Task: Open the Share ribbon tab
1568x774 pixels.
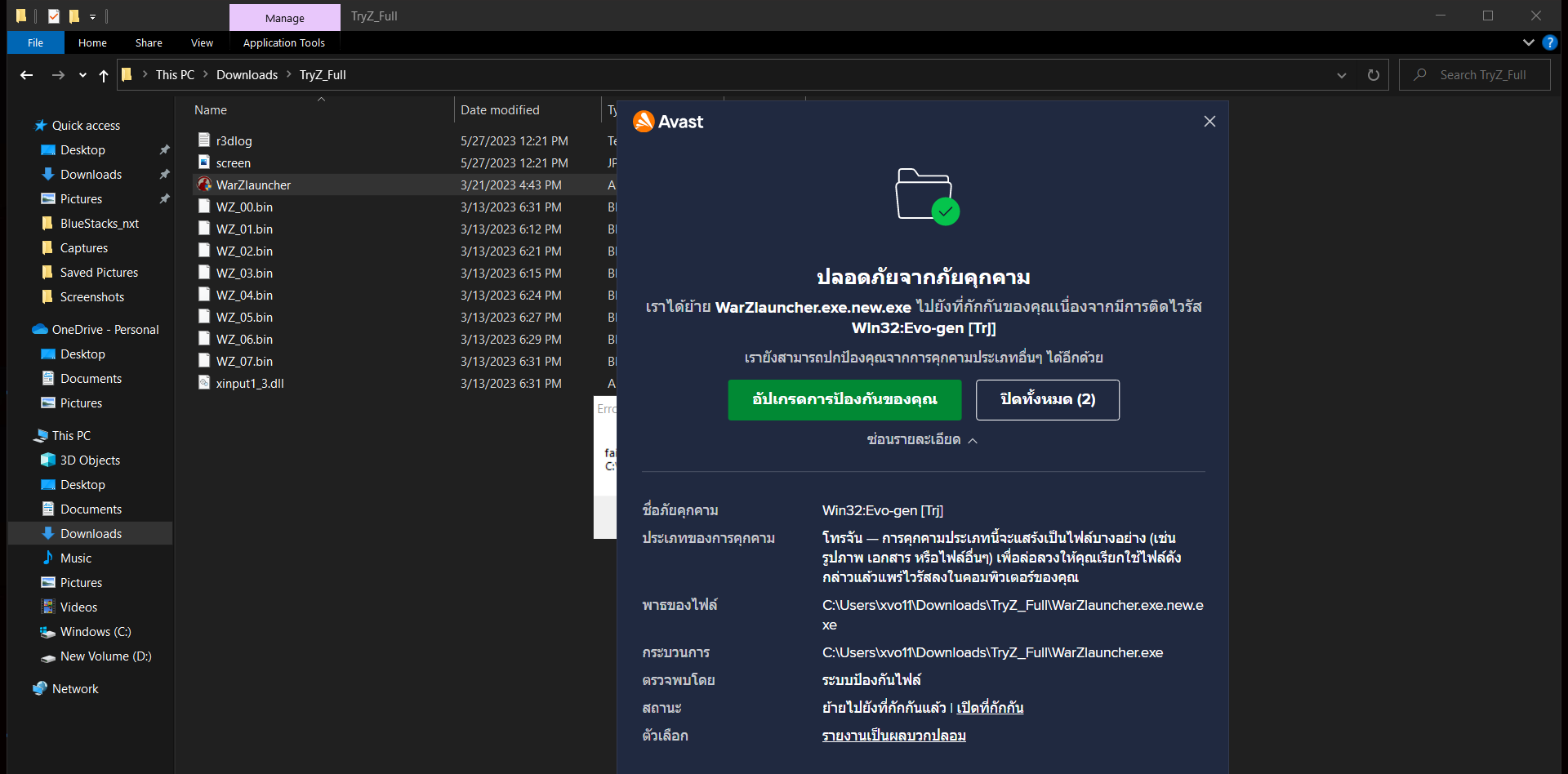Action: click(x=149, y=42)
